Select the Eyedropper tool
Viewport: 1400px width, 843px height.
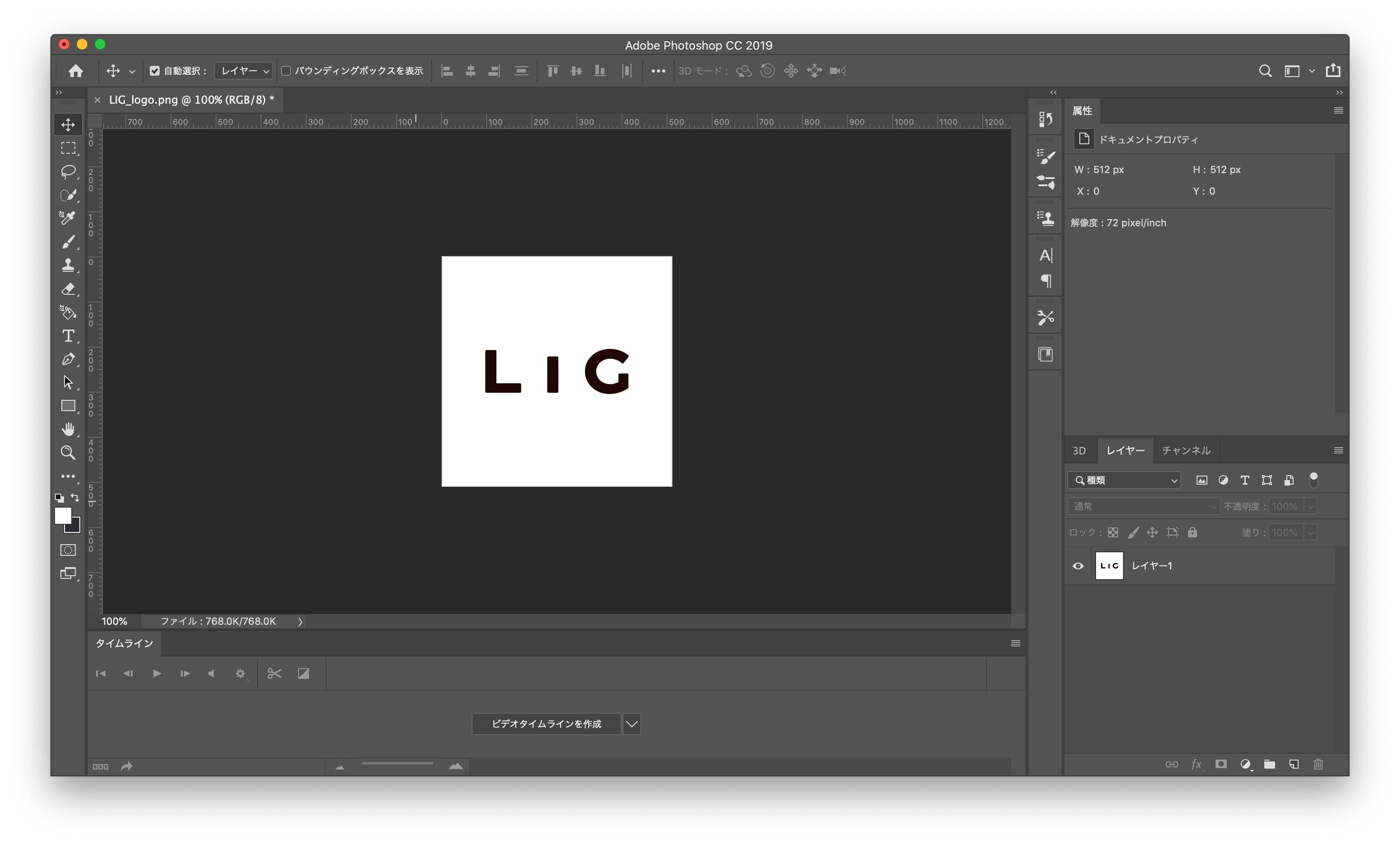coord(68,218)
